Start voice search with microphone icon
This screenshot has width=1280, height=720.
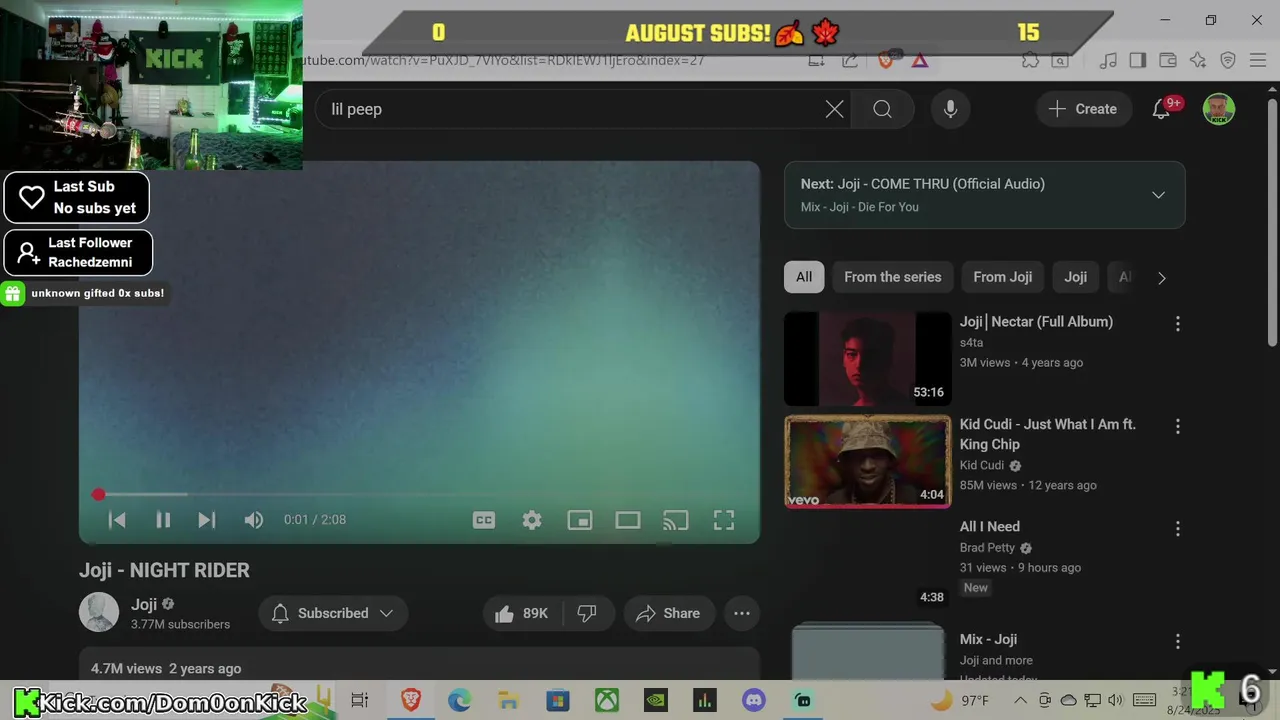[x=950, y=109]
